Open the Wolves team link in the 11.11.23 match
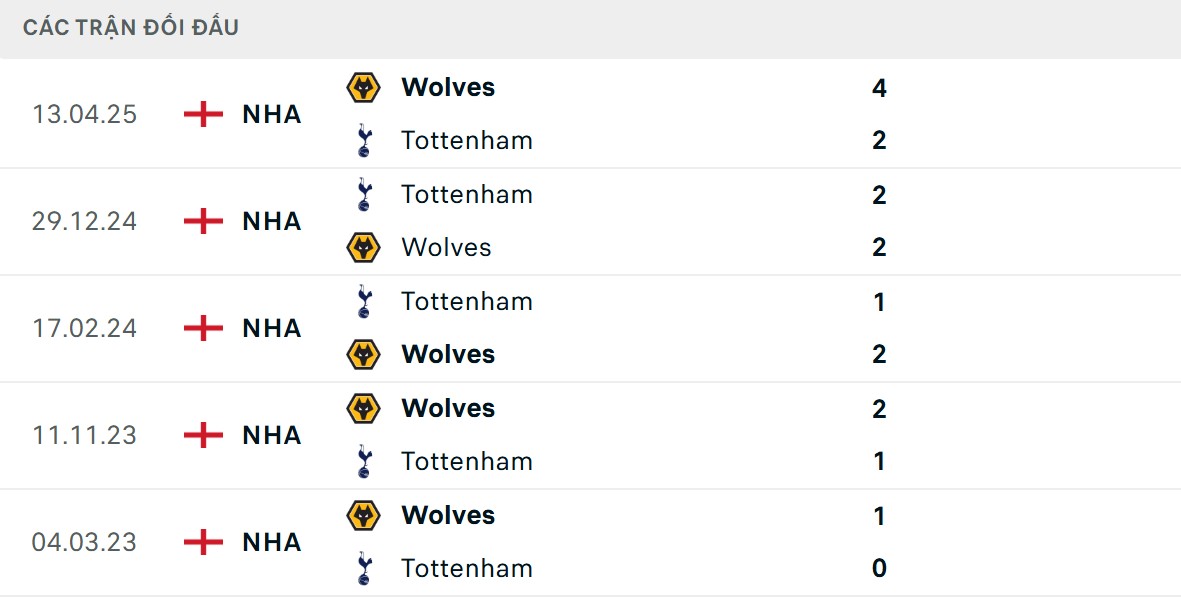Viewport: 1181px width, 600px height. point(448,408)
